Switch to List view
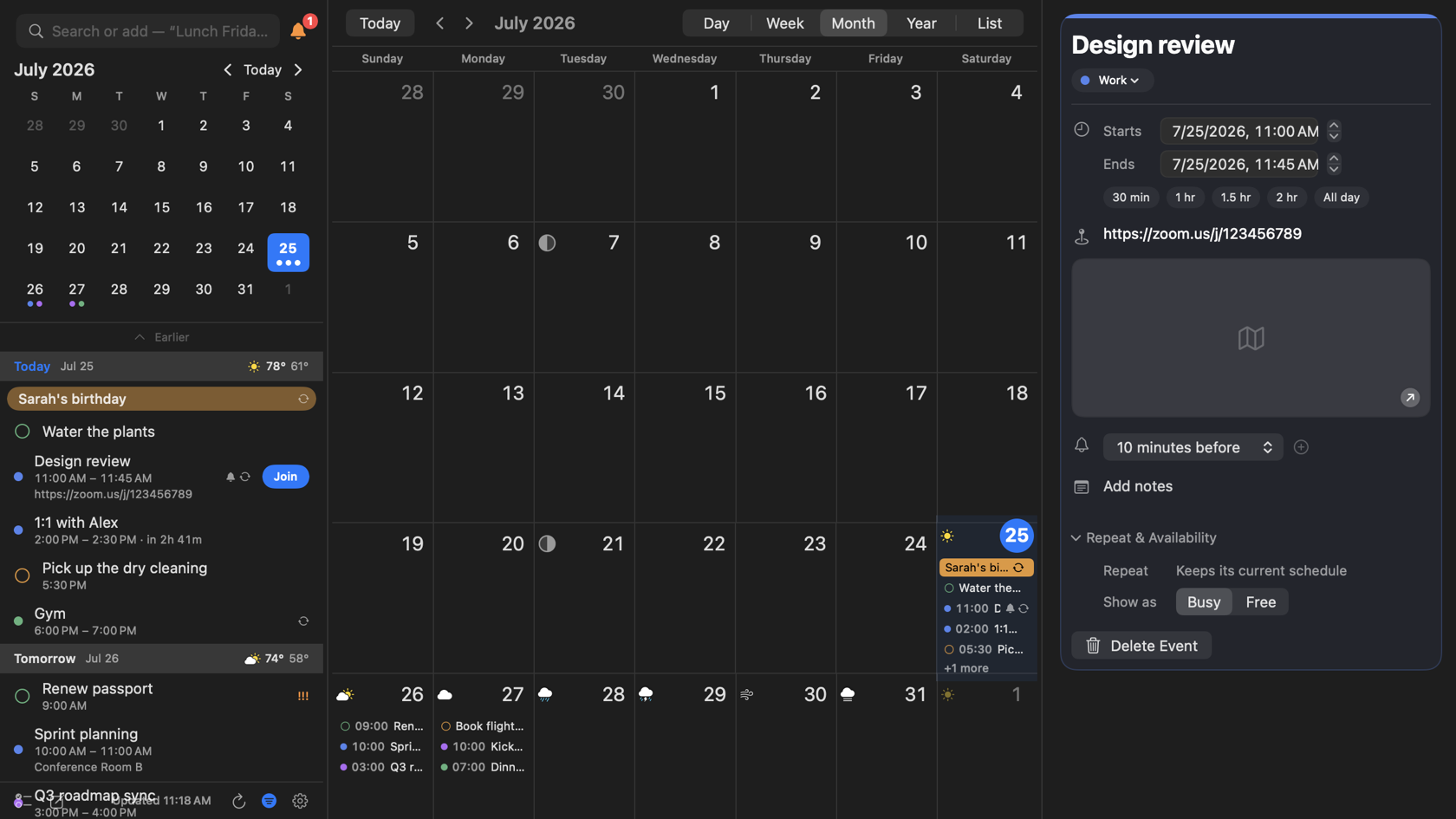Image resolution: width=1456 pixels, height=819 pixels. 989,23
